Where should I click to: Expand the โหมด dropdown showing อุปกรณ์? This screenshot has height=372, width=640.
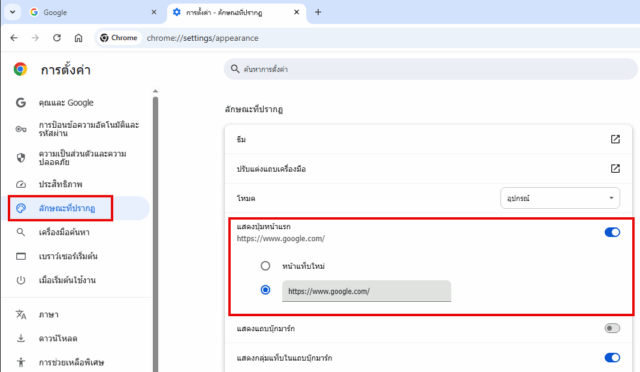[x=560, y=198]
